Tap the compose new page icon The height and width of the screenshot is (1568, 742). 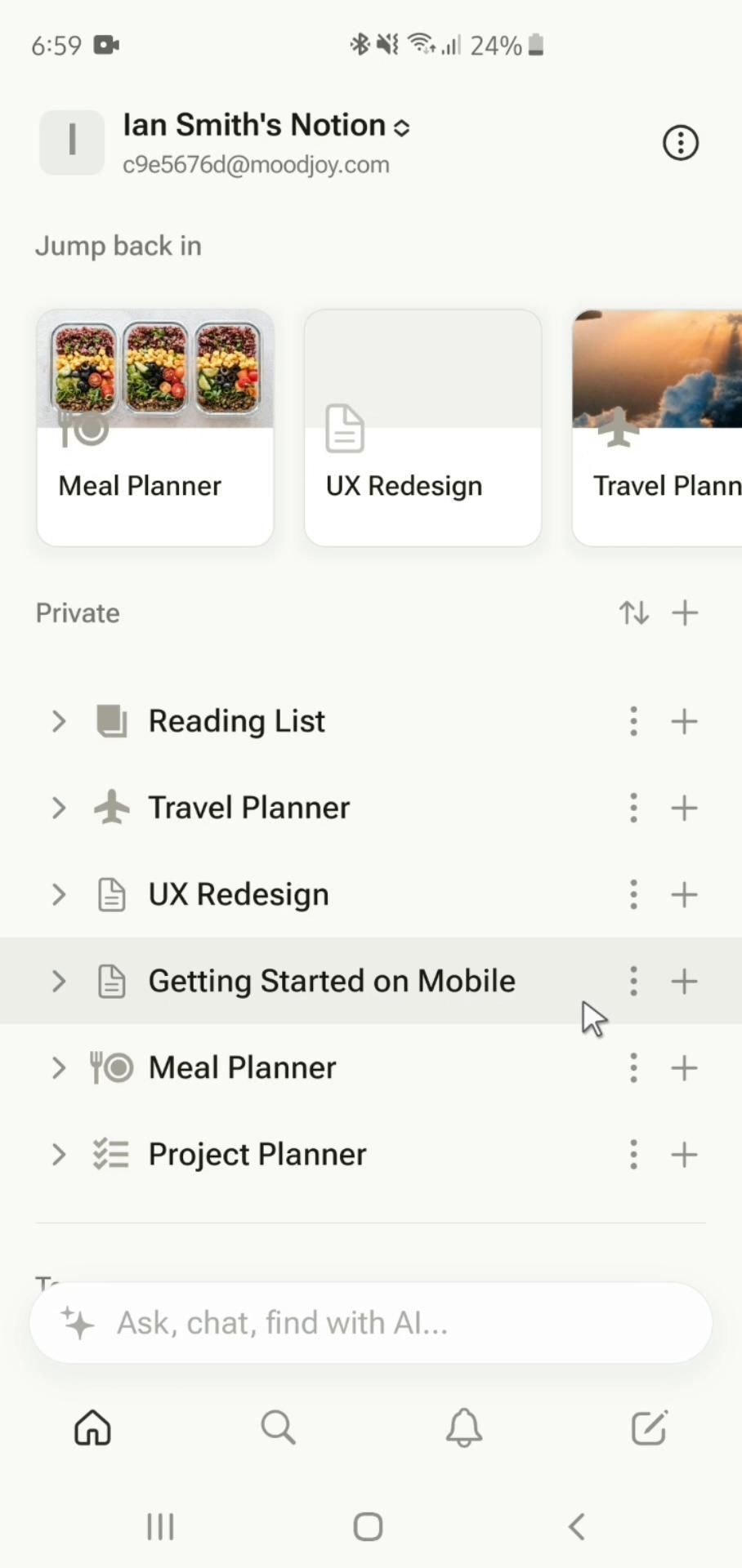(x=650, y=1428)
